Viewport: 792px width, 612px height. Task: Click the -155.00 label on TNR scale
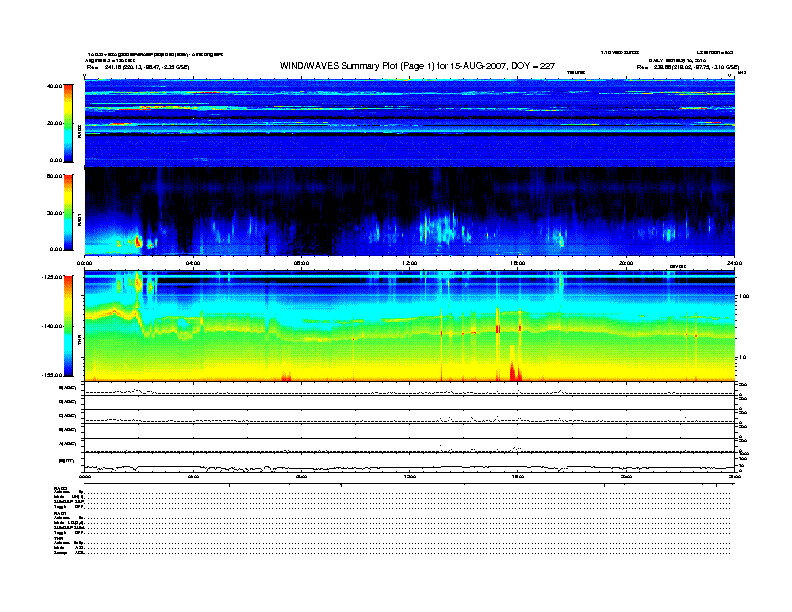[53, 375]
